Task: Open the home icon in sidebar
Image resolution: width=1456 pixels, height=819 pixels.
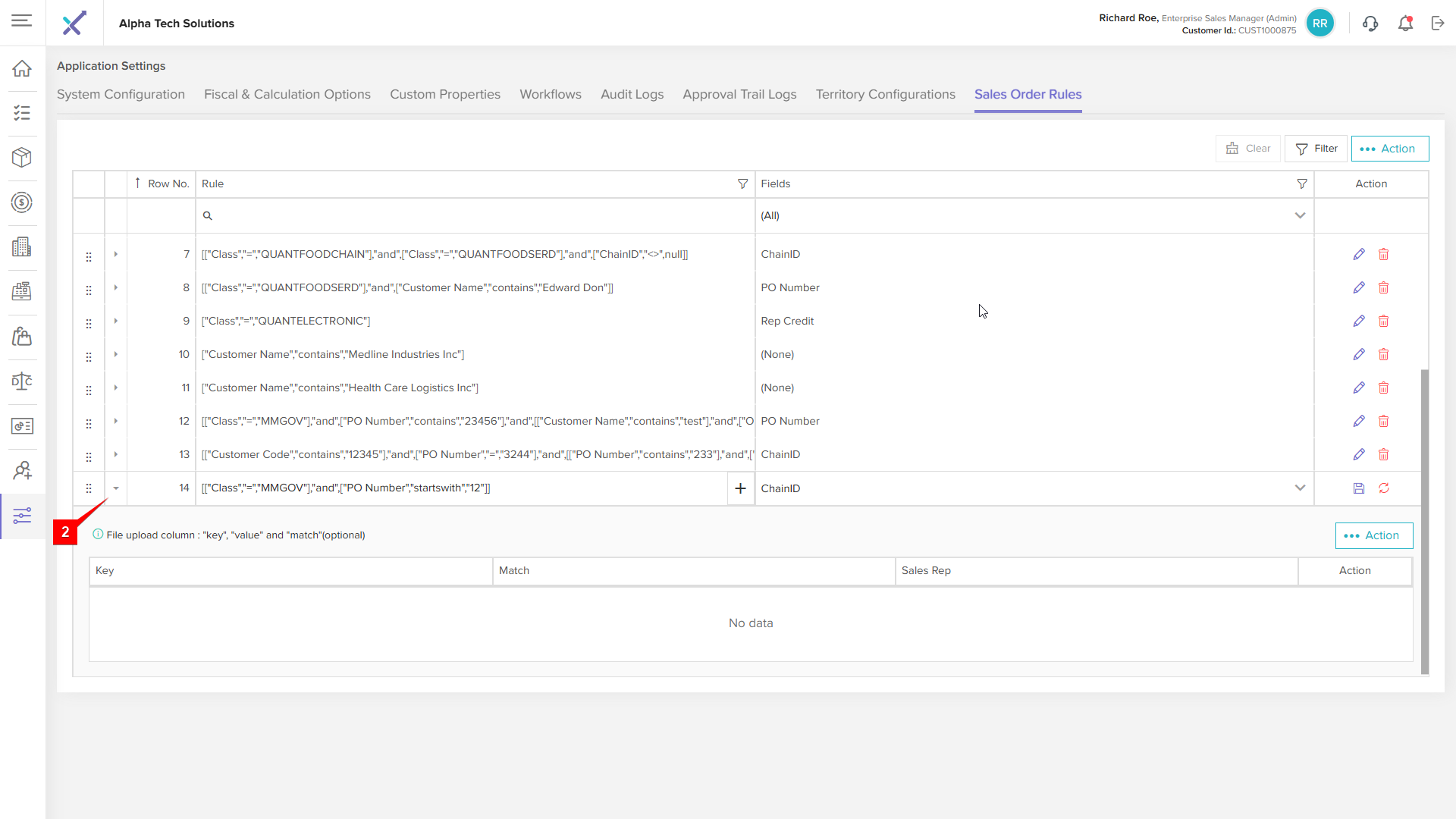Action: (22, 69)
